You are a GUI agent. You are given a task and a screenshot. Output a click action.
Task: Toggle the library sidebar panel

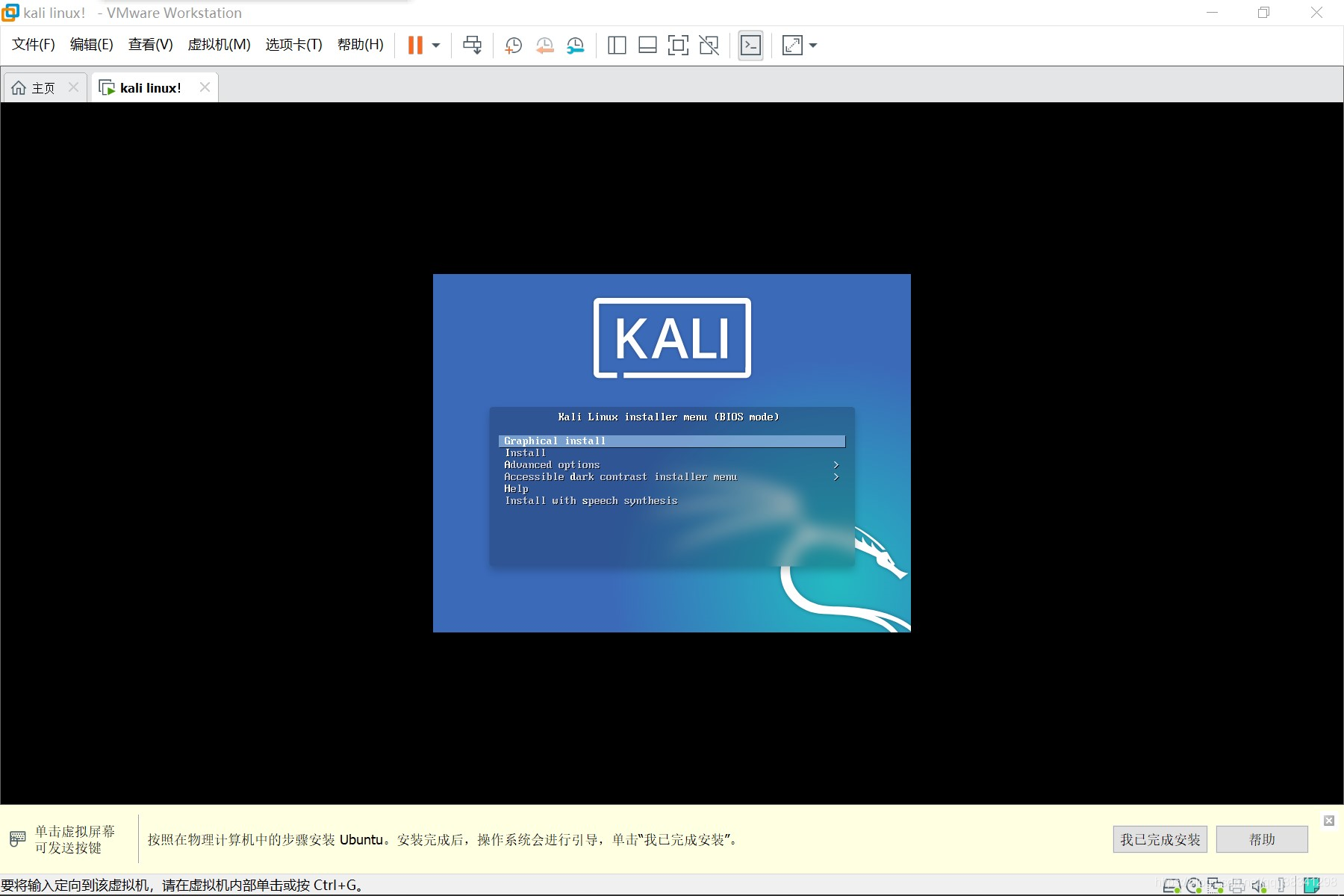click(617, 46)
